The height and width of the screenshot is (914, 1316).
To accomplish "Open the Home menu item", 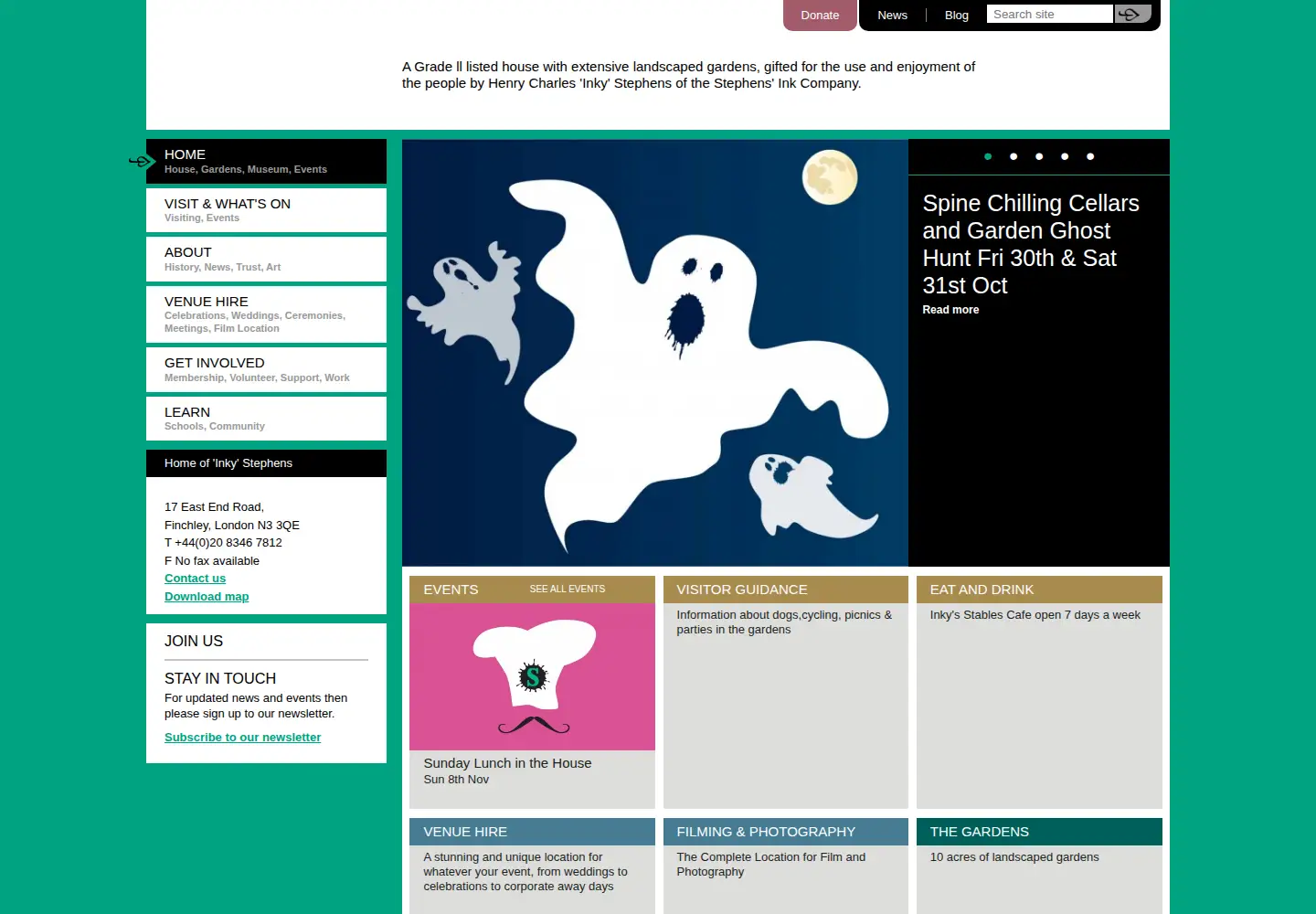I will pyautogui.click(x=266, y=161).
